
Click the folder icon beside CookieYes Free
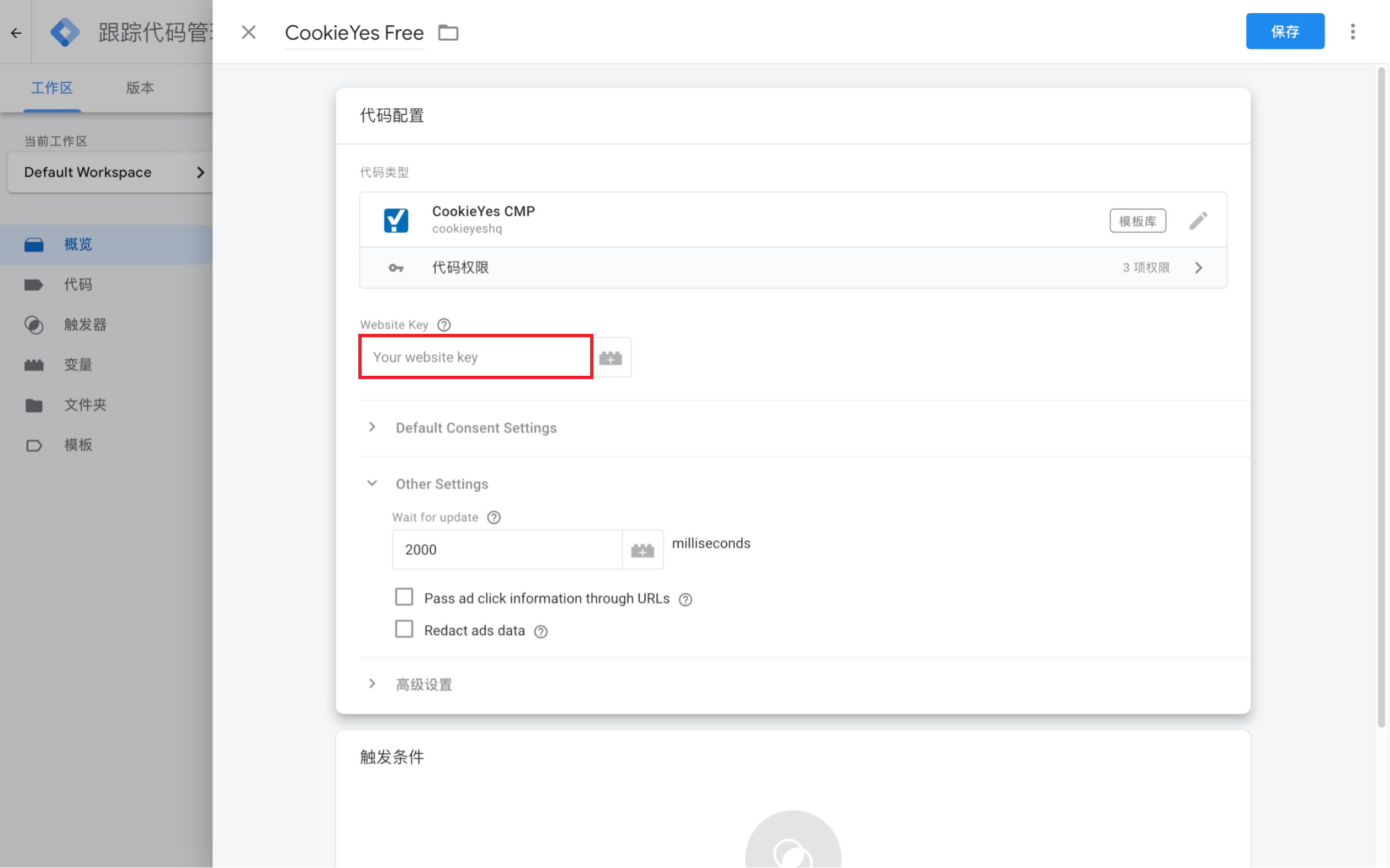pos(448,33)
